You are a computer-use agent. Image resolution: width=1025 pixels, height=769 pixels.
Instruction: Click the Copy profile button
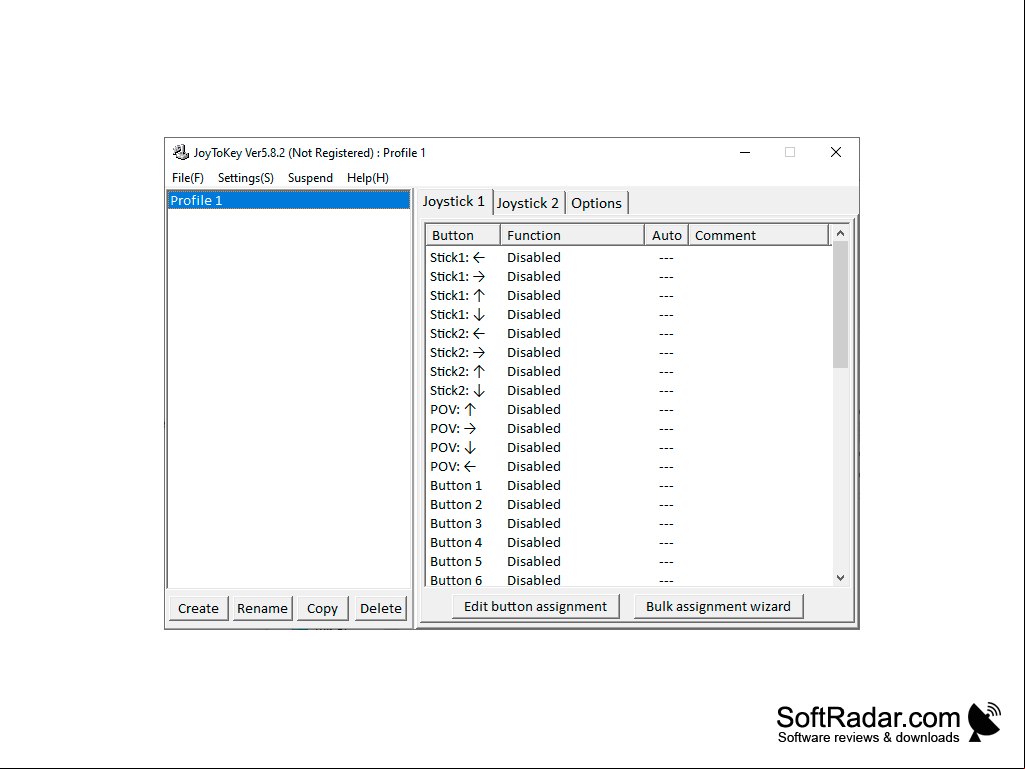point(322,608)
